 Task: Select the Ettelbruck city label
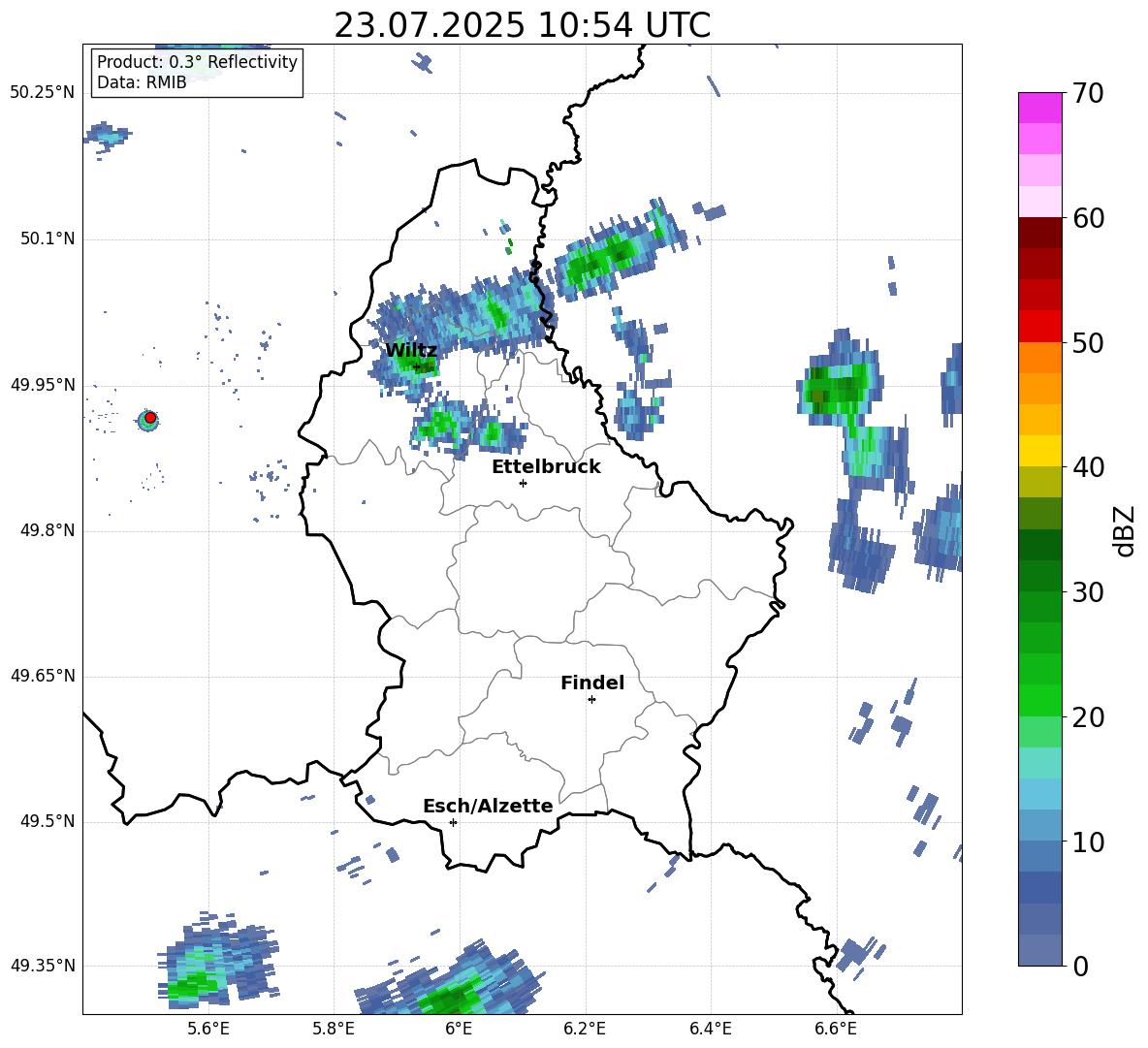pyautogui.click(x=546, y=467)
